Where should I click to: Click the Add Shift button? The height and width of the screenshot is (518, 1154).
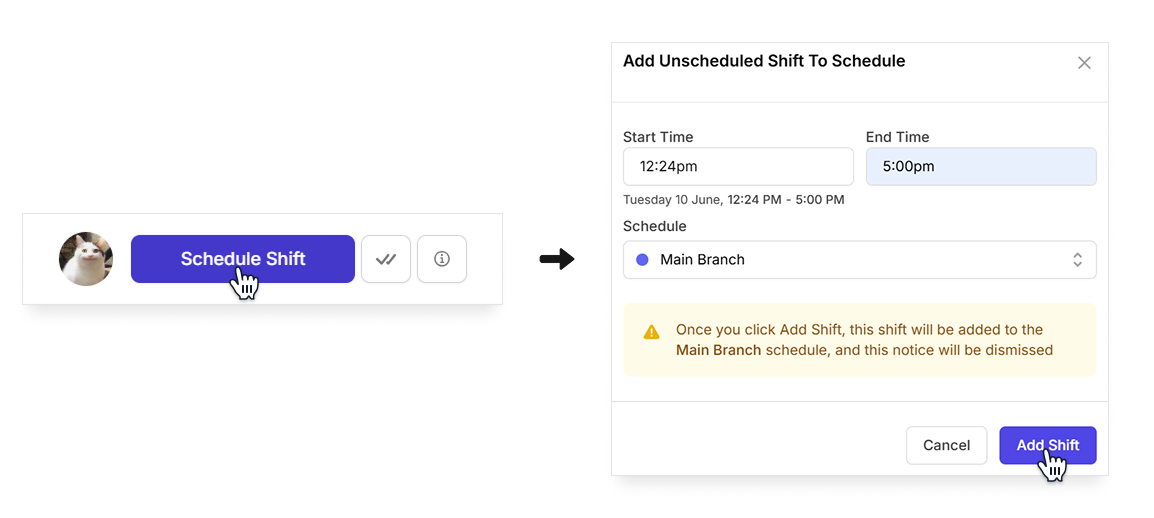click(1048, 445)
